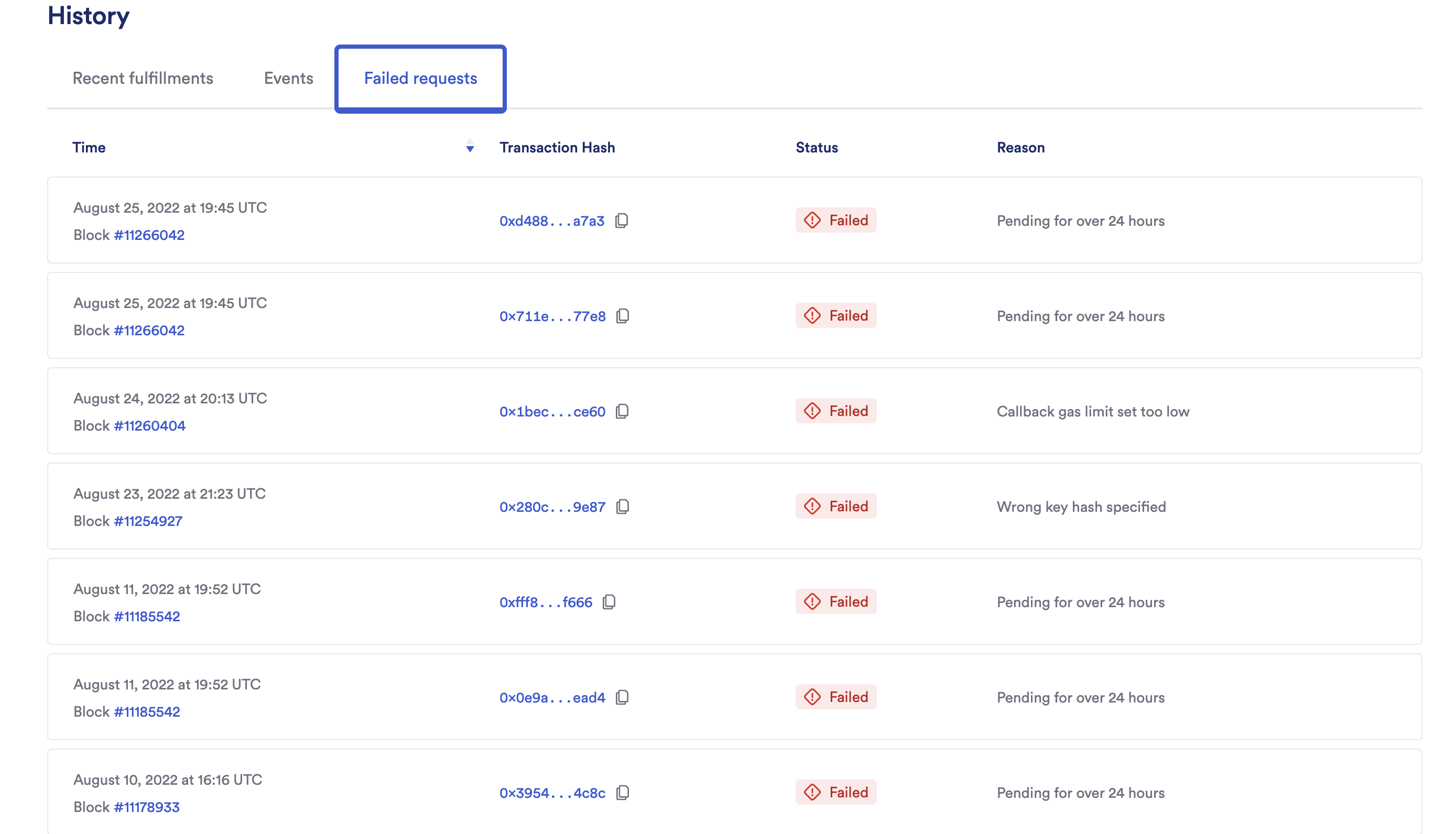Screen dimensions: 1456x834
Task: Select the Failed requests tab
Action: (420, 78)
